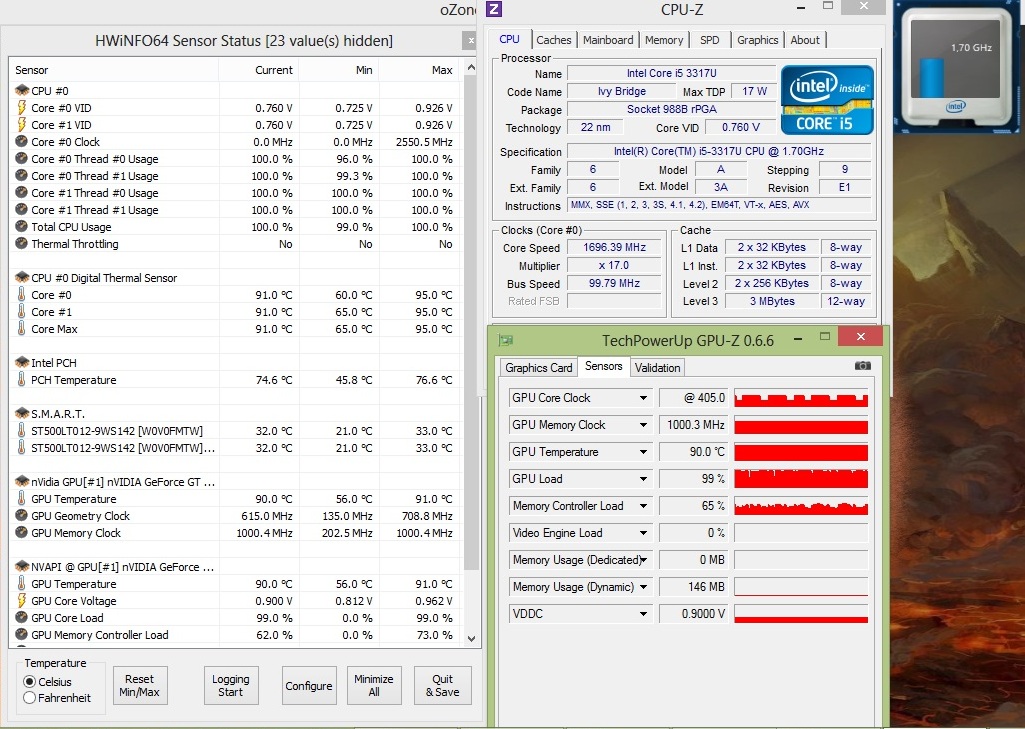Image resolution: width=1025 pixels, height=729 pixels.
Task: Click the Thermal Throttling row icon
Action: [22, 243]
